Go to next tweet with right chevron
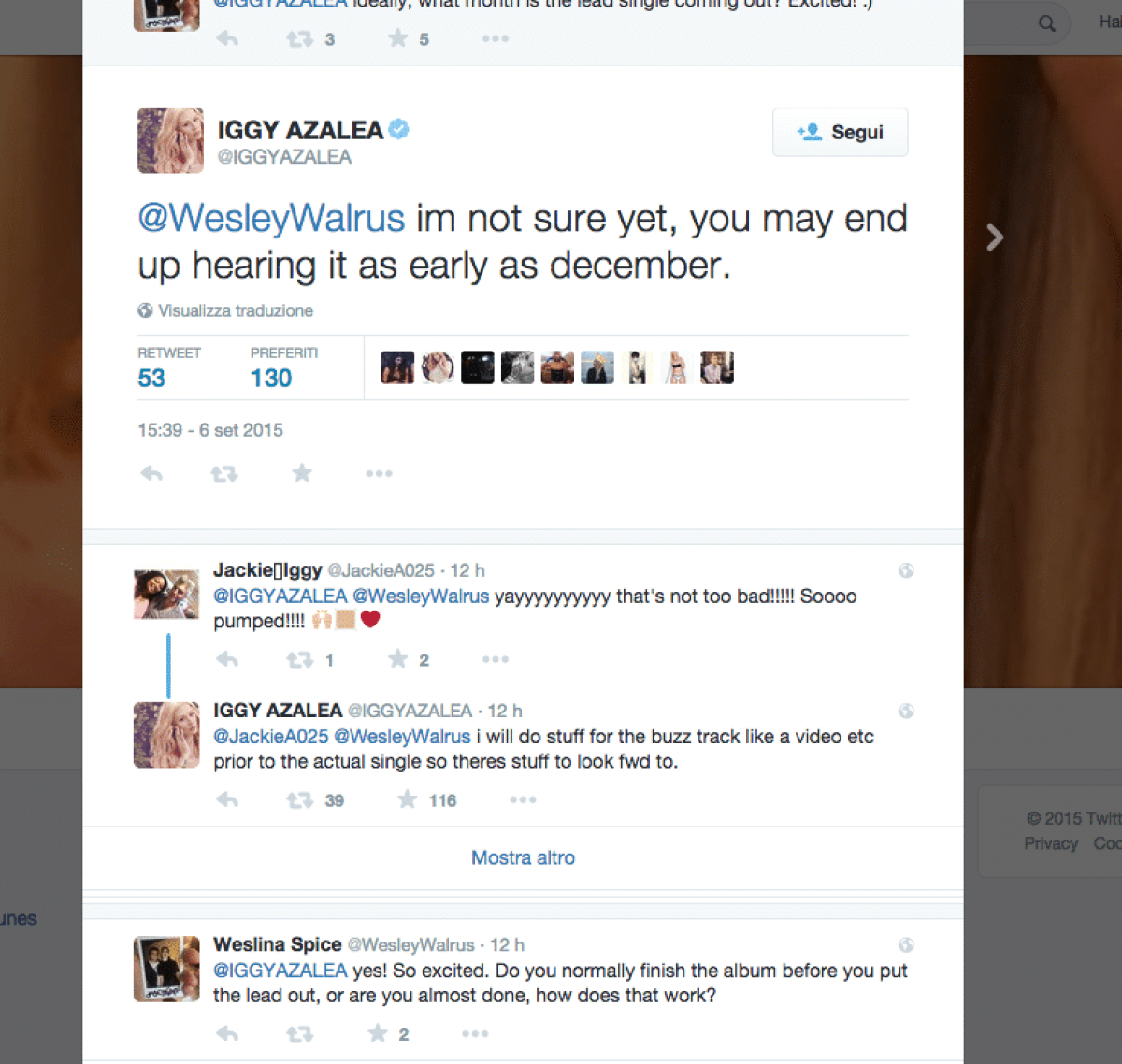The height and width of the screenshot is (1064, 1122). [995, 237]
